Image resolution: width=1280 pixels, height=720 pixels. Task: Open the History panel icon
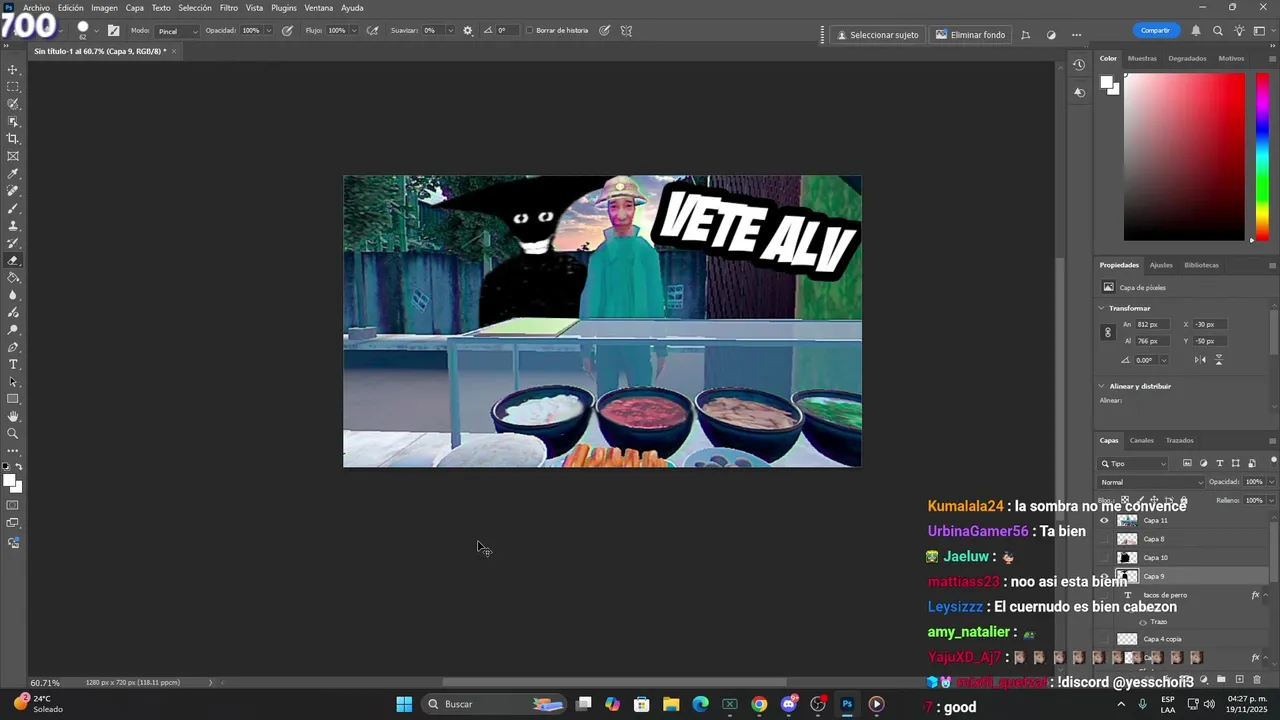[1079, 65]
